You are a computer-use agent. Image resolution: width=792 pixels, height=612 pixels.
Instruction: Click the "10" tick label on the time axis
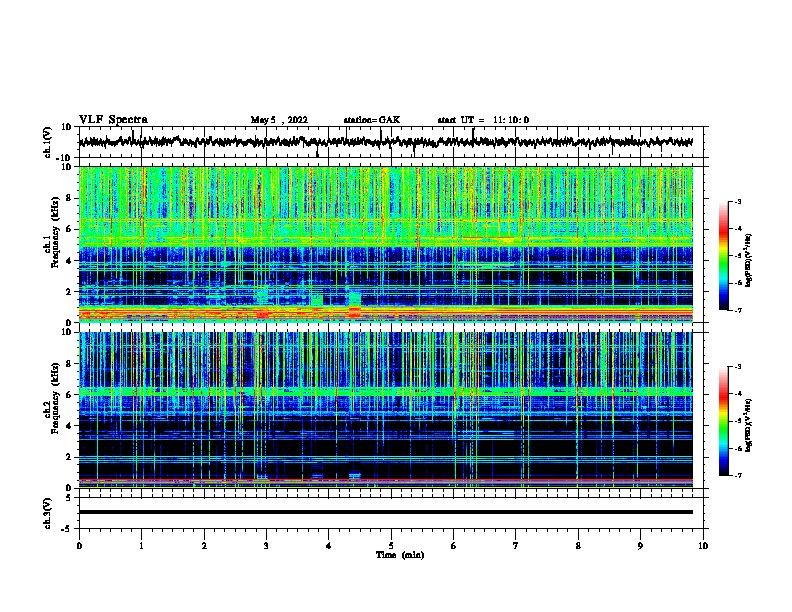703,546
